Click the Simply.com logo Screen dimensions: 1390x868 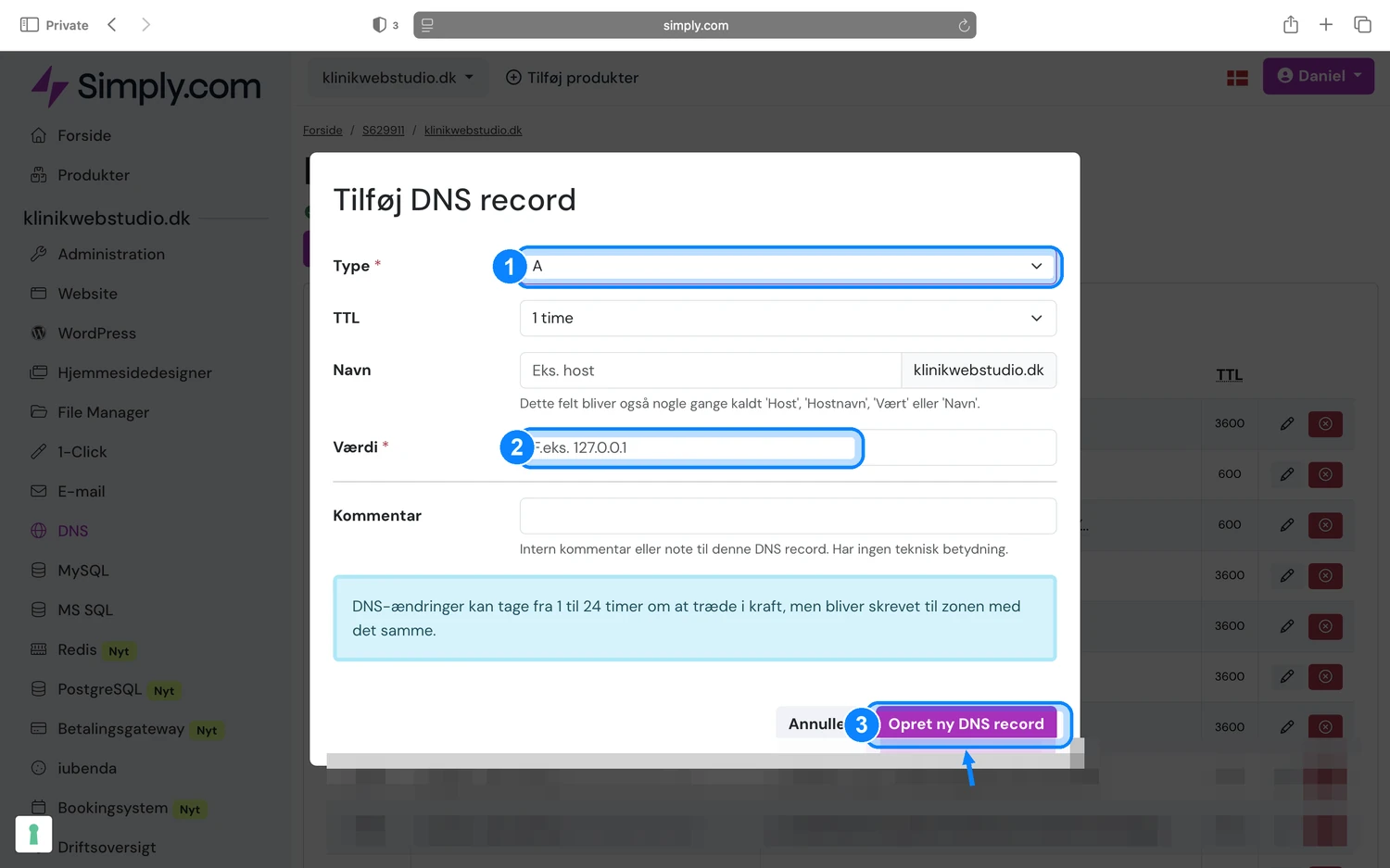tap(146, 86)
